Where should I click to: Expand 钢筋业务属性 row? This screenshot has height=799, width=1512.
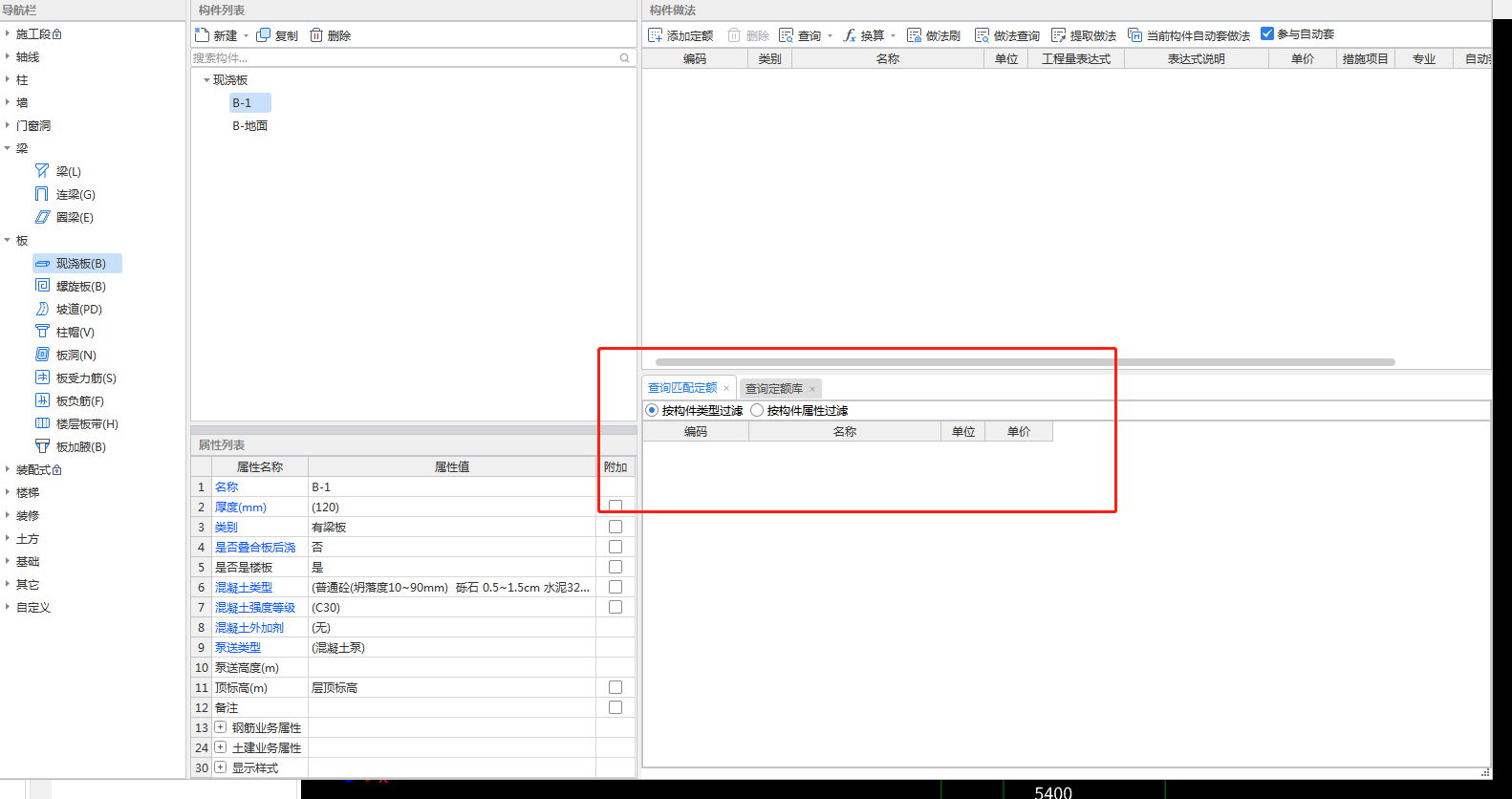click(221, 727)
